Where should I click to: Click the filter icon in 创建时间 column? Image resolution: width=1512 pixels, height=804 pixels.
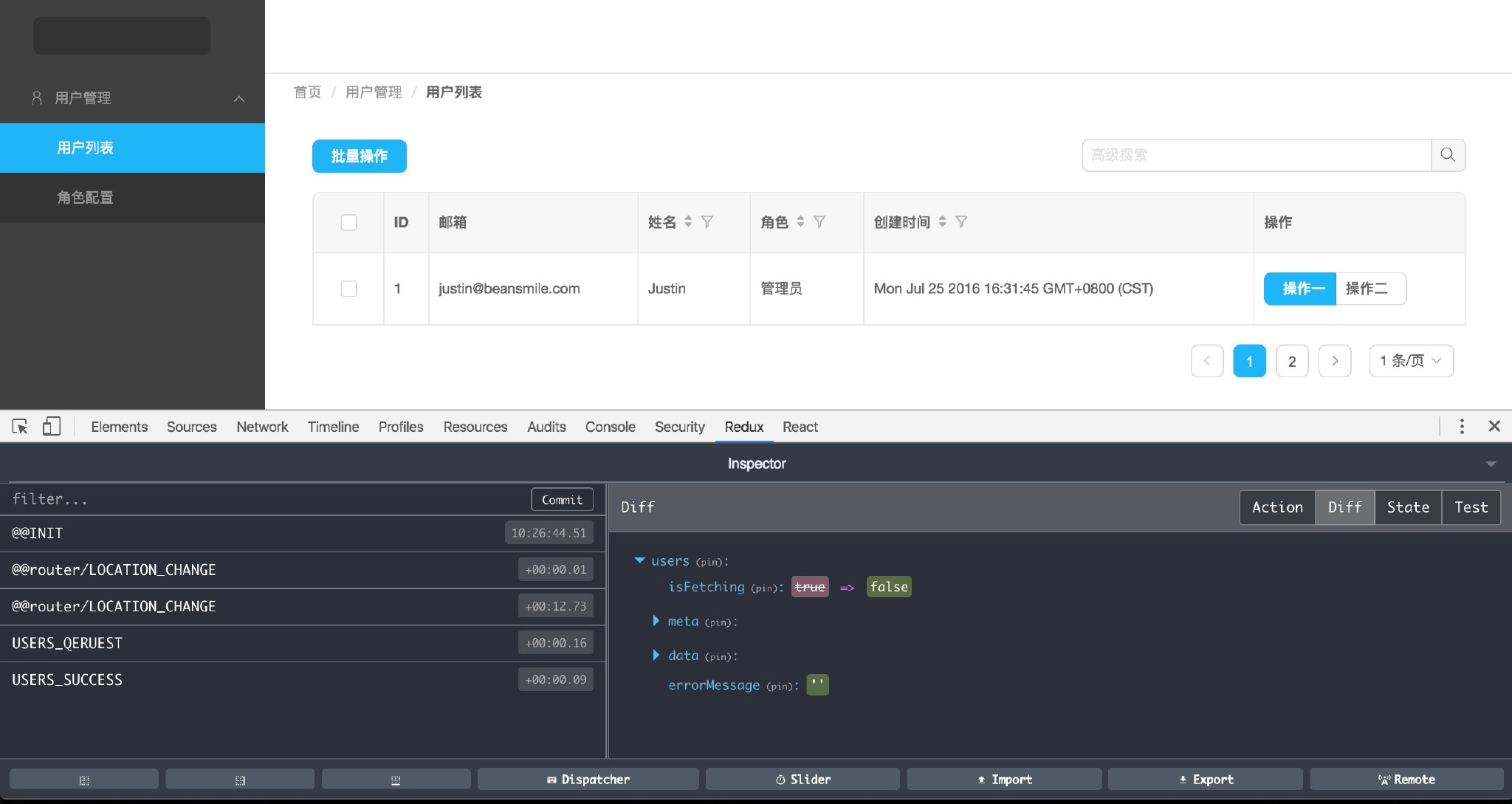961,221
